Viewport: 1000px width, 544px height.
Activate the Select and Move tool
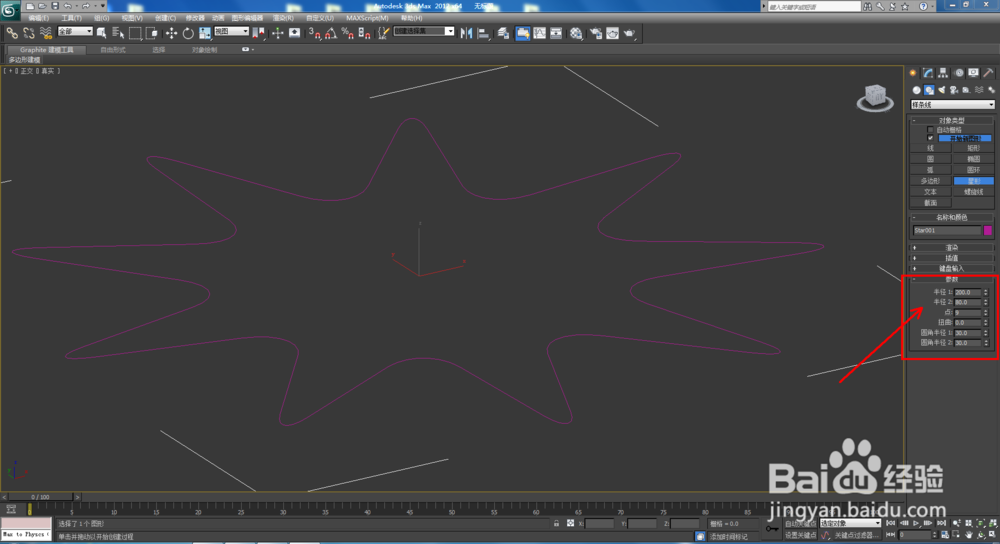tap(171, 33)
